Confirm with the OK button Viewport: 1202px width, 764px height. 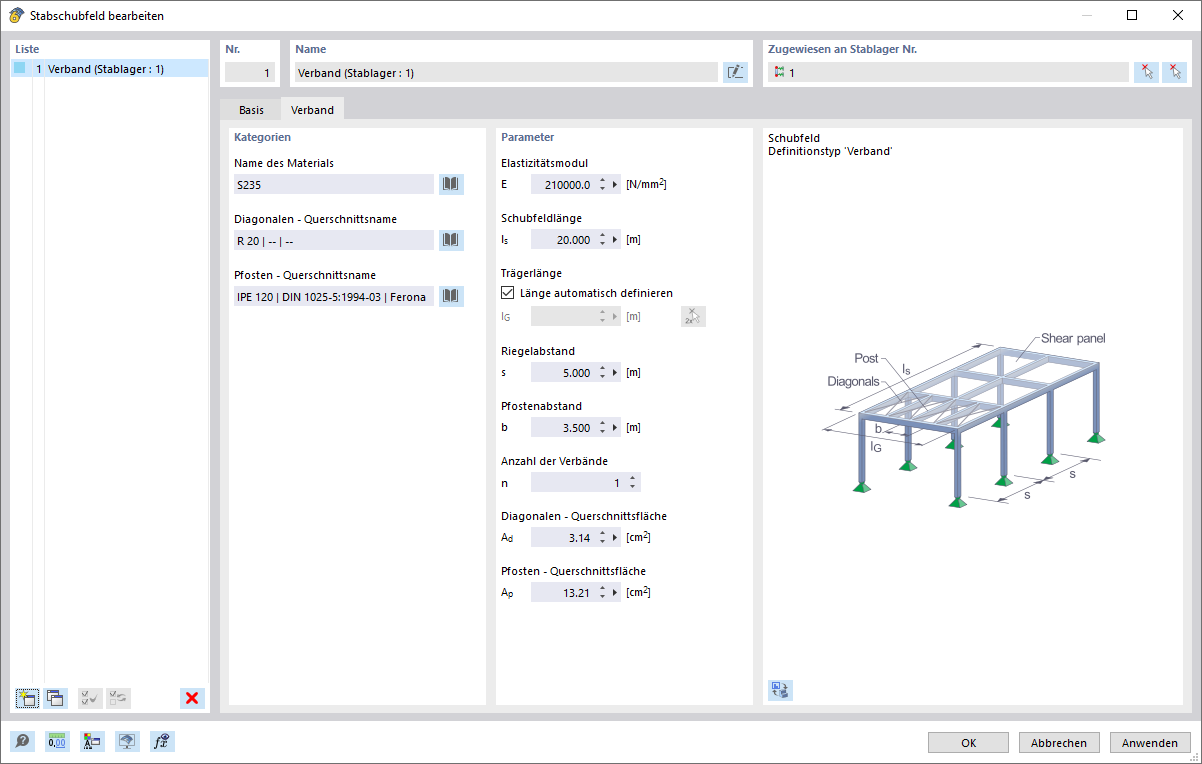pyautogui.click(x=967, y=742)
